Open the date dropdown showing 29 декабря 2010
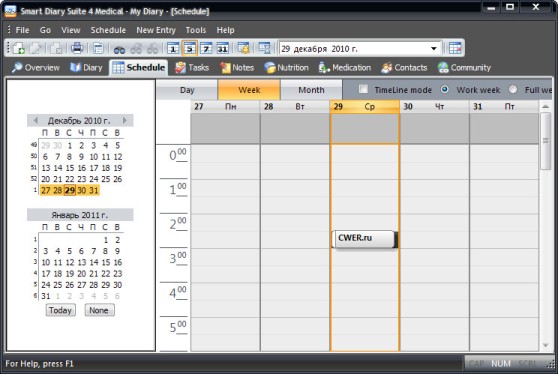This screenshot has width=558, height=374. click(x=434, y=49)
